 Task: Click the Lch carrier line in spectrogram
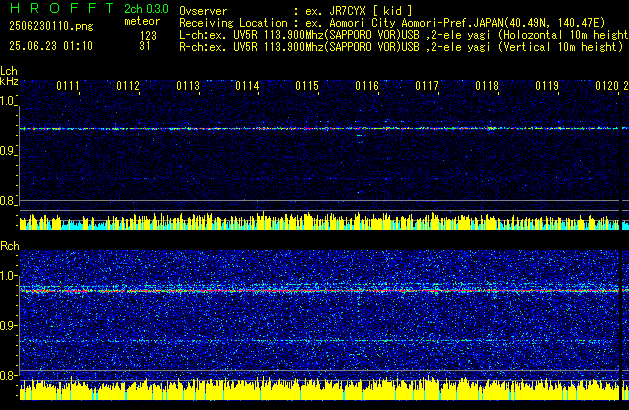pos(319,129)
